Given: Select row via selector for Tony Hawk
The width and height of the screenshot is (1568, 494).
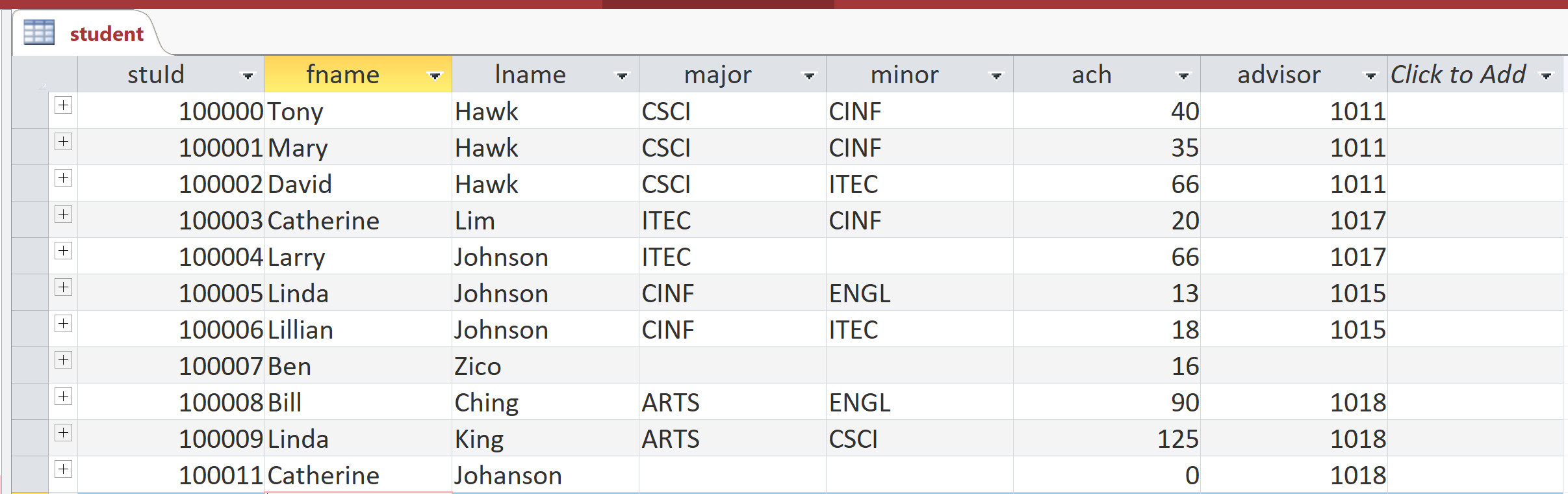Looking at the screenshot, I should (x=30, y=110).
